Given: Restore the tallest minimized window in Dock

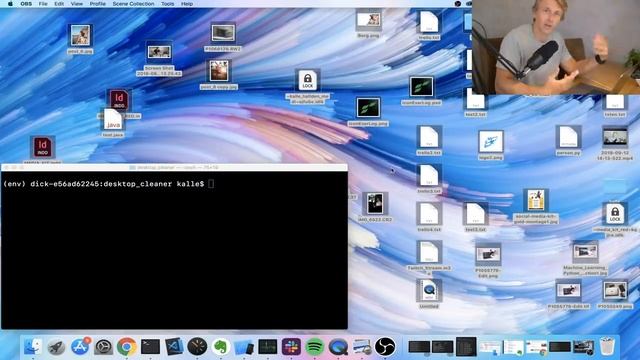Looking at the screenshot, I should click(x=466, y=347).
